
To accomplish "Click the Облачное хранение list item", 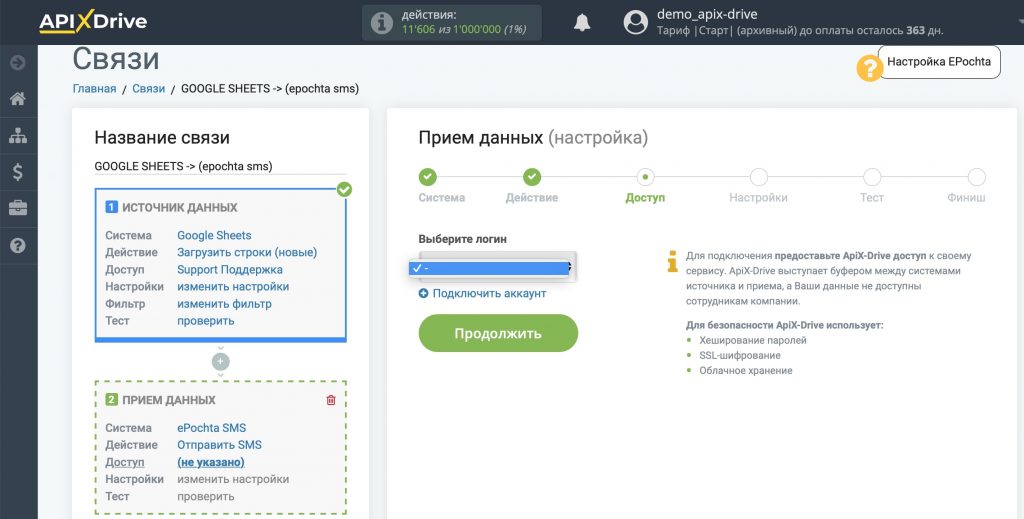I will [x=746, y=370].
